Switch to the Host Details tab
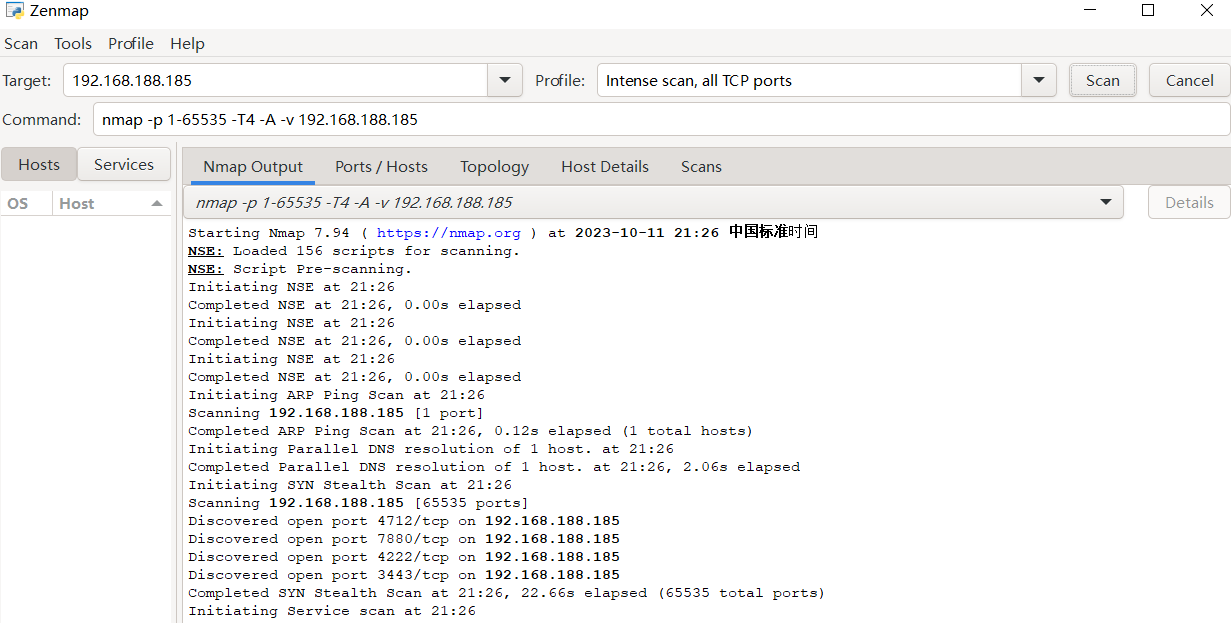 pos(605,166)
